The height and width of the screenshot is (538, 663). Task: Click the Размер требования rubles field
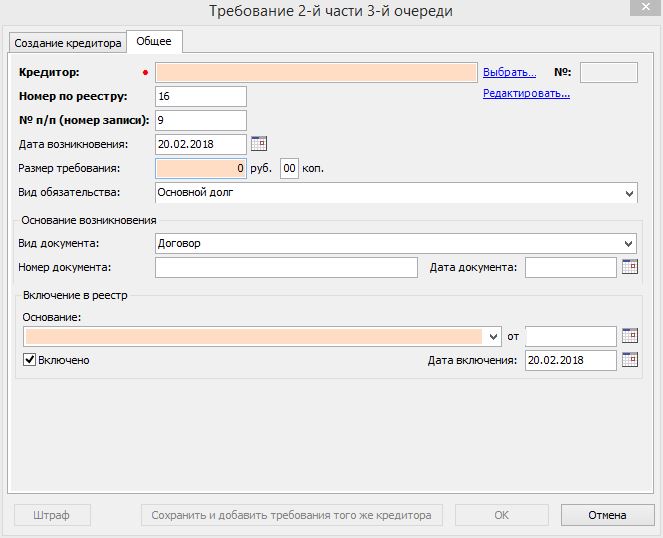pyautogui.click(x=201, y=168)
